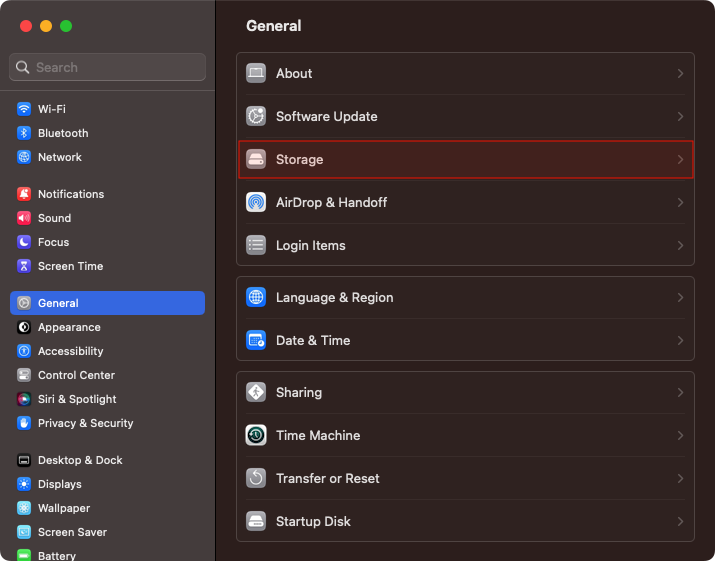This screenshot has height=561, width=715.
Task: Click the magnifying glass in search field
Action: click(x=22, y=68)
